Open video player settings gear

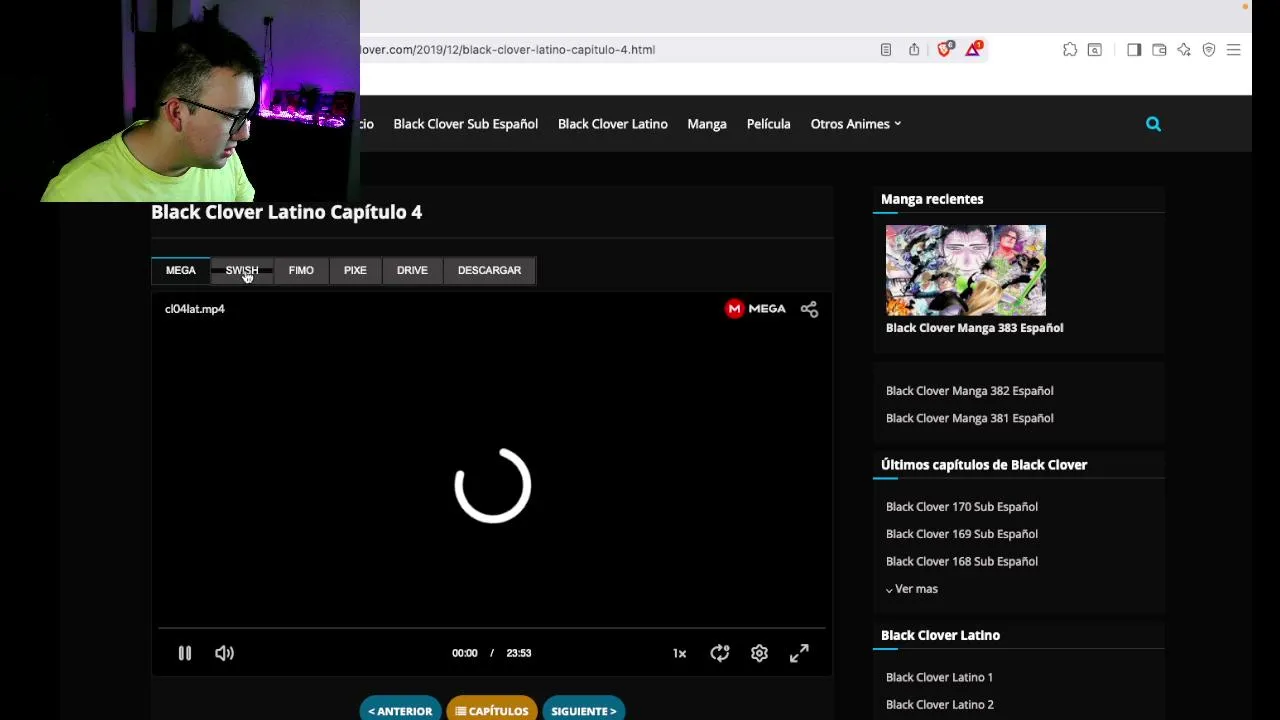759,653
